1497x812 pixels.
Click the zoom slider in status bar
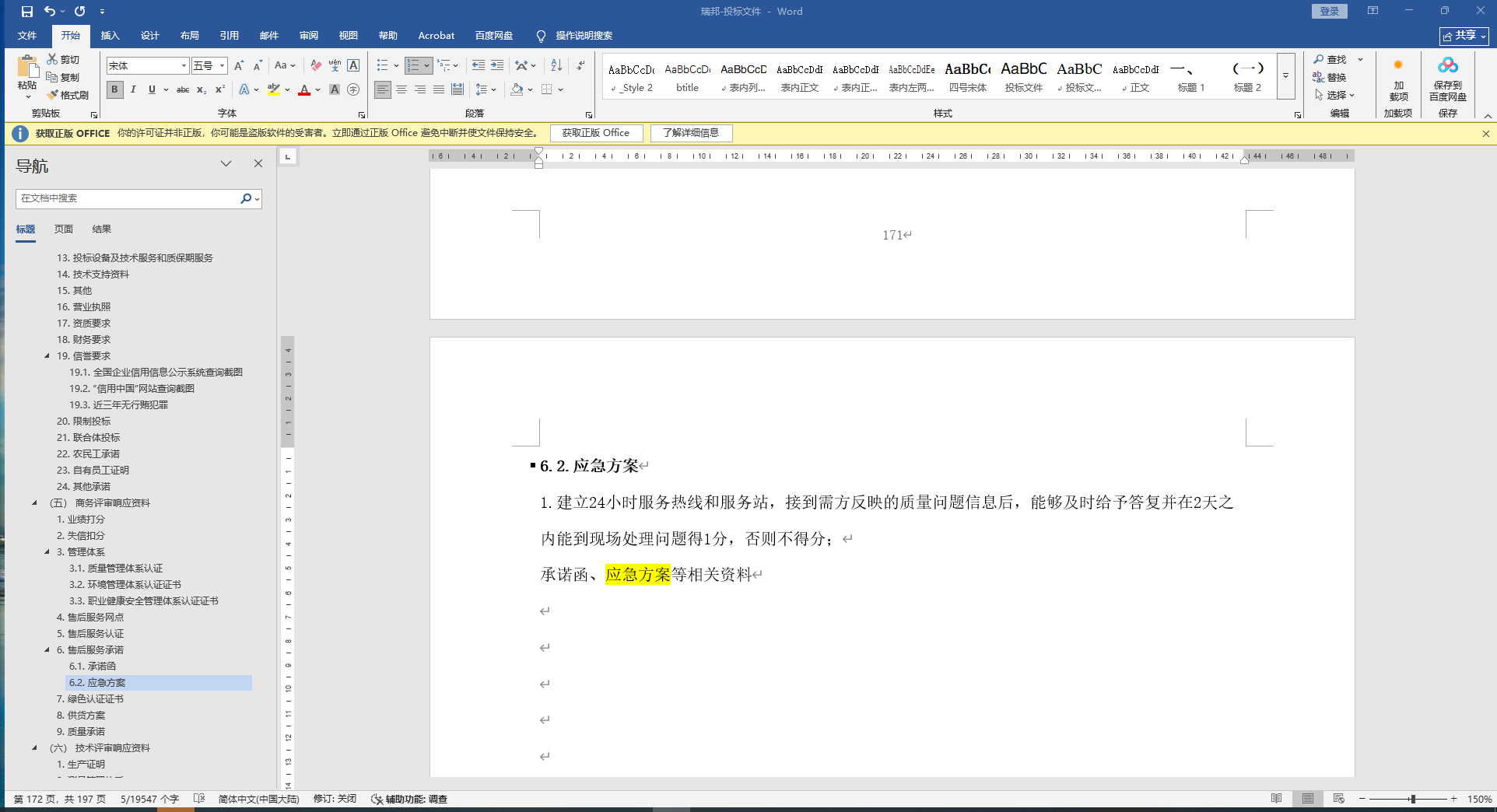tap(1411, 799)
